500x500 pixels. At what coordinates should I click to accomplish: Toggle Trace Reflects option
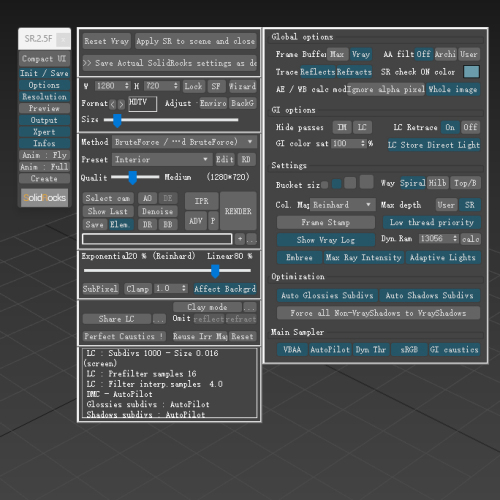coord(317,72)
